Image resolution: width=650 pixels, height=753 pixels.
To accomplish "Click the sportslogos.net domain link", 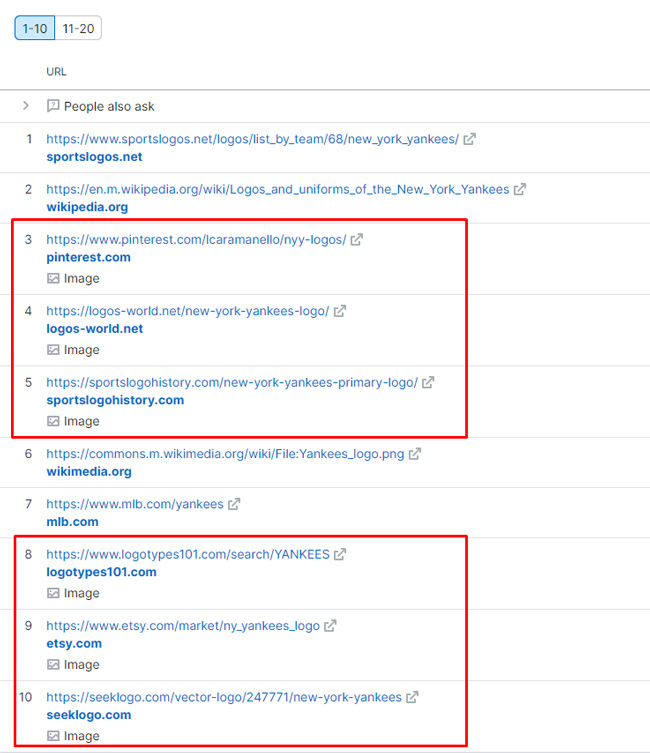I will pos(94,157).
